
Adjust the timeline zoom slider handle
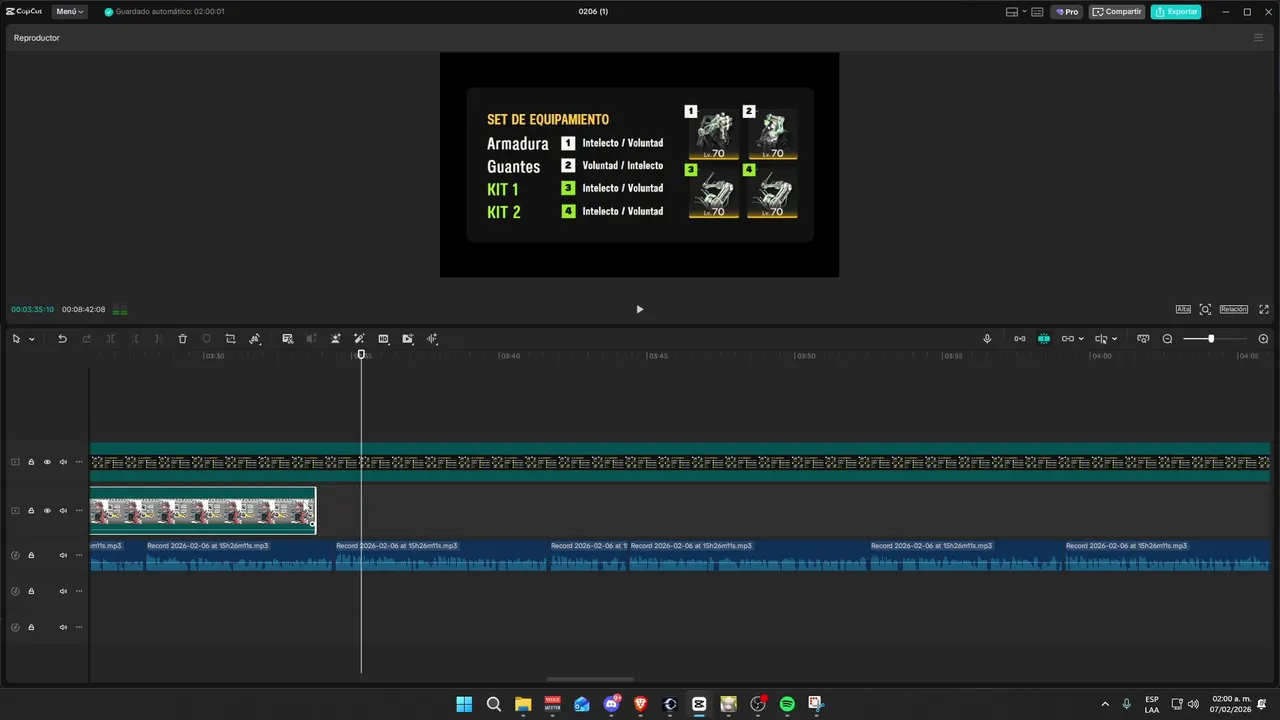[x=1211, y=339]
